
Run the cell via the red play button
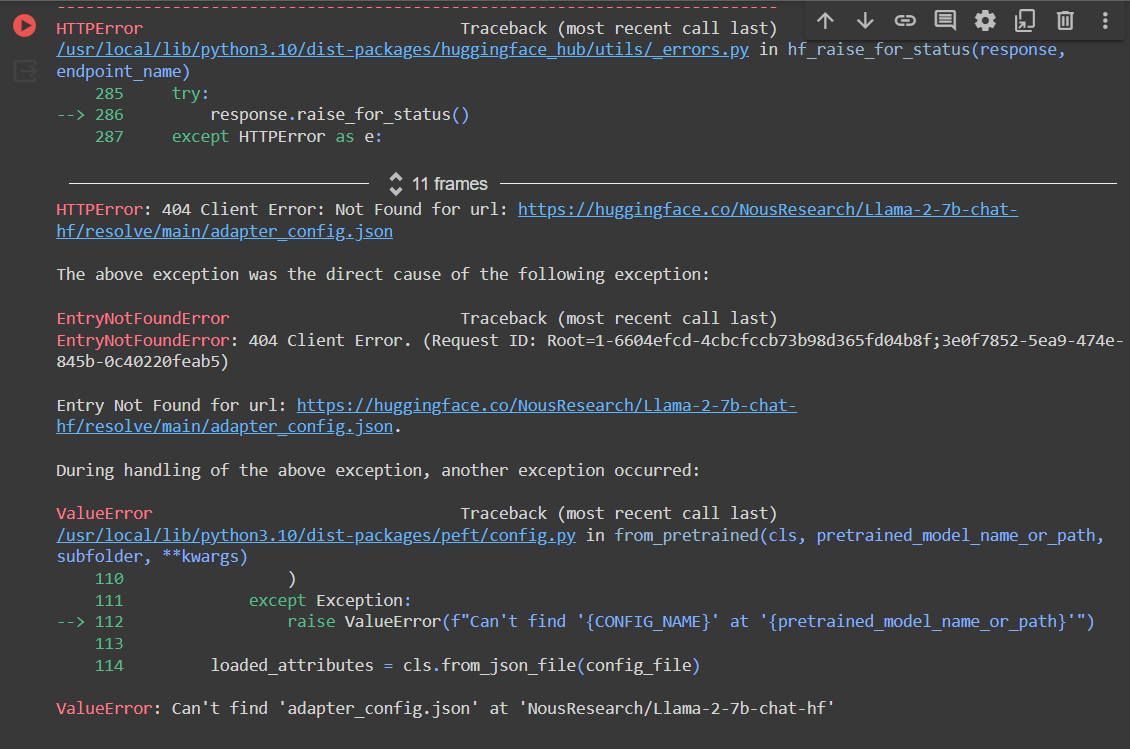point(24,26)
